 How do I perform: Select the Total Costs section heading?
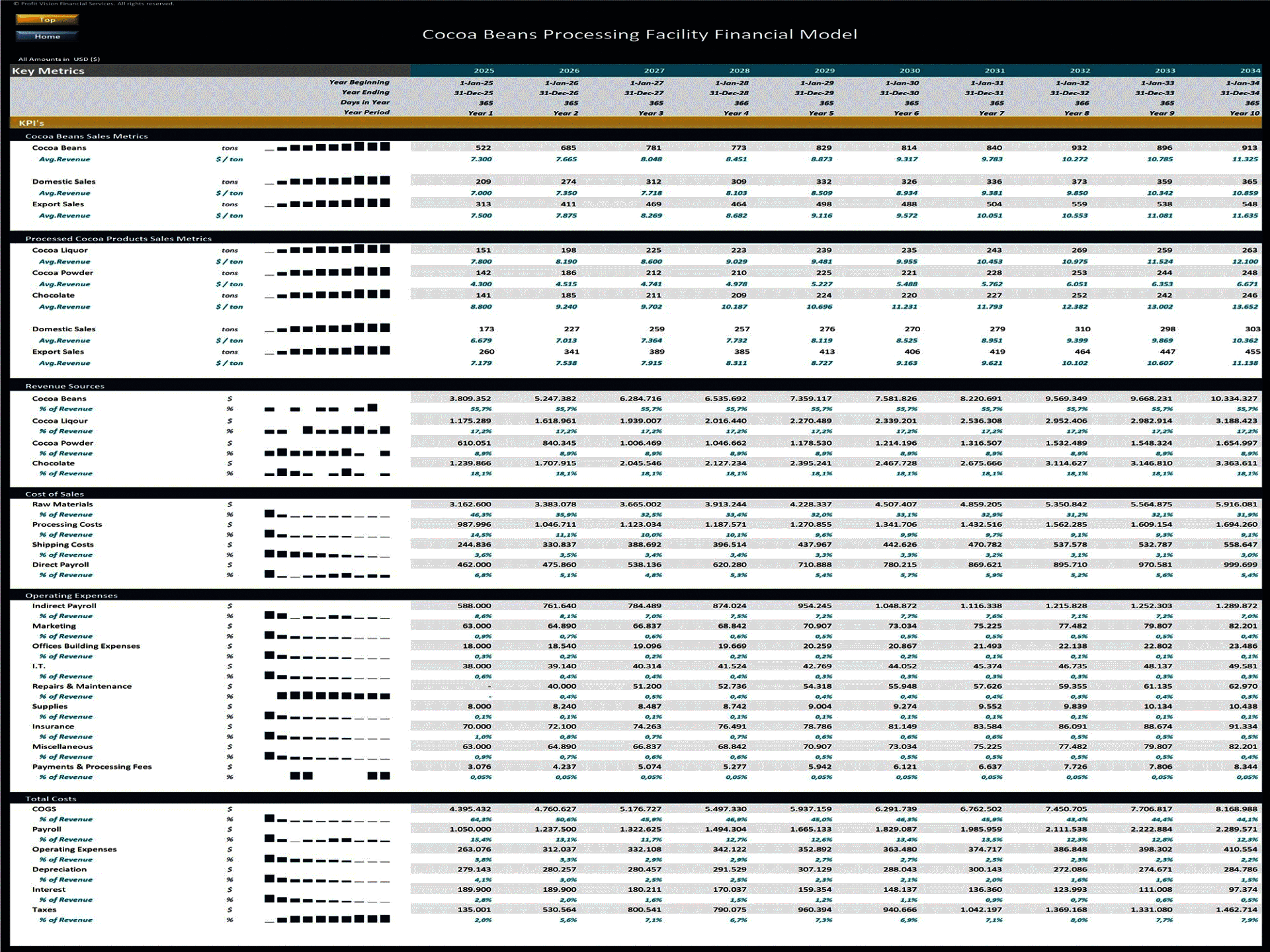pyautogui.click(x=50, y=799)
